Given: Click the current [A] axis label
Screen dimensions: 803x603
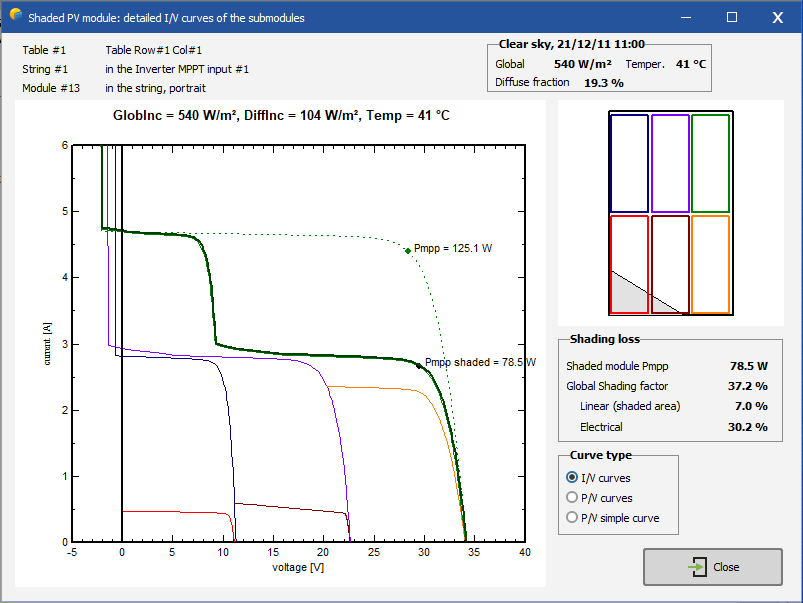Looking at the screenshot, I should tap(47, 344).
